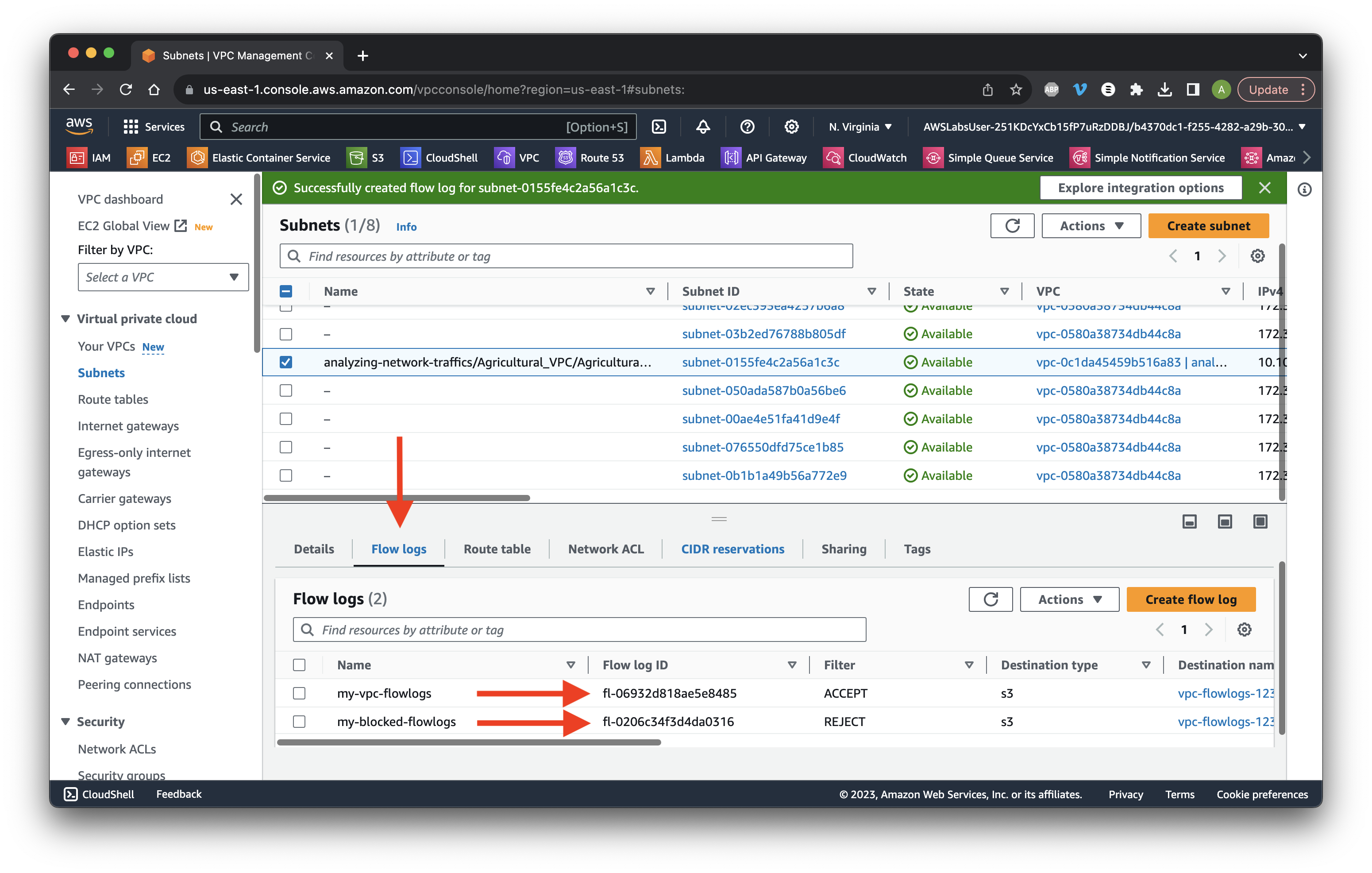Reload the browser page
Viewport: 1372px width, 873px height.
tap(126, 89)
